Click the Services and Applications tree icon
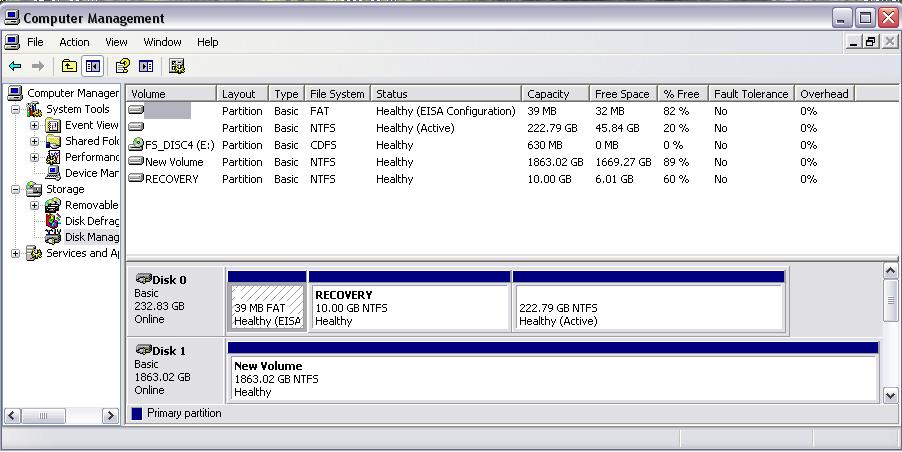This screenshot has width=902, height=452. coord(35,252)
